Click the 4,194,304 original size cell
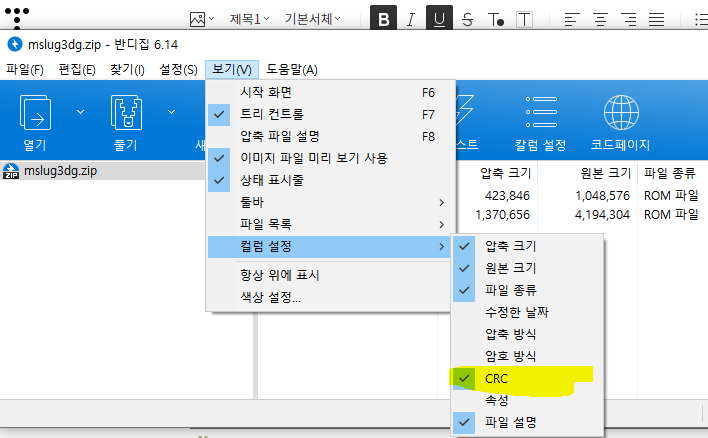This screenshot has width=708, height=438. click(602, 215)
